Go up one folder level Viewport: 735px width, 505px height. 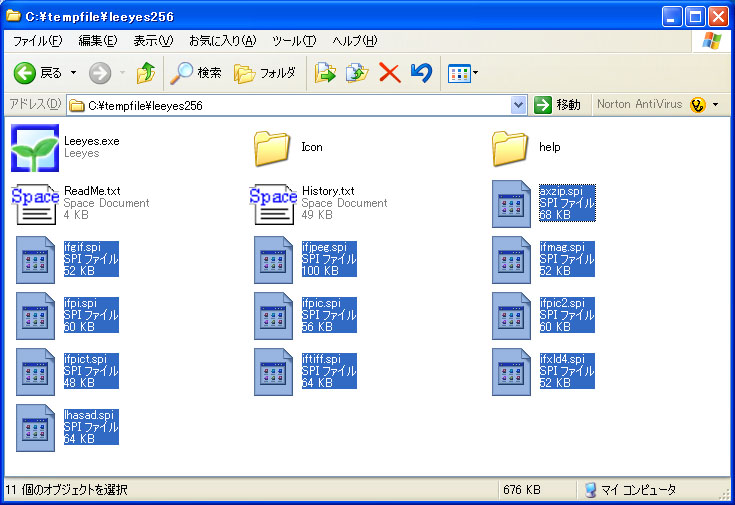point(146,73)
